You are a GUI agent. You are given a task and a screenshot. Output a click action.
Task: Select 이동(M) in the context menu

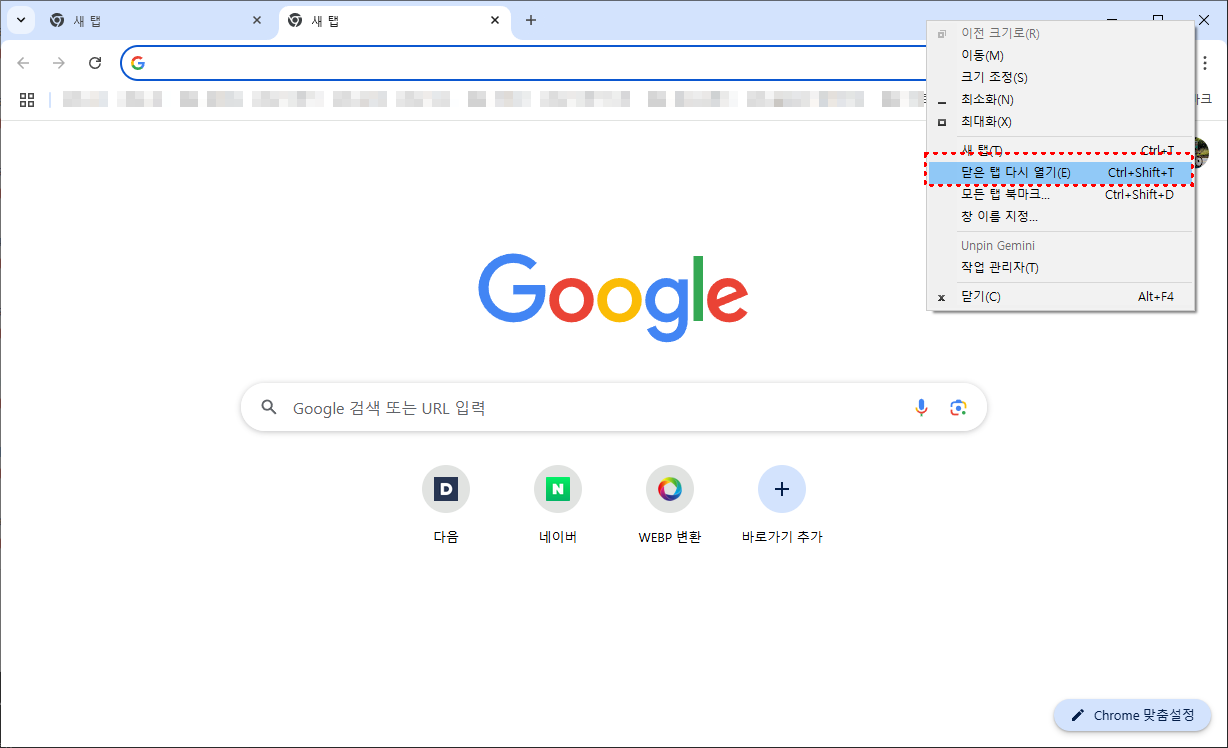pyautogui.click(x=1061, y=55)
